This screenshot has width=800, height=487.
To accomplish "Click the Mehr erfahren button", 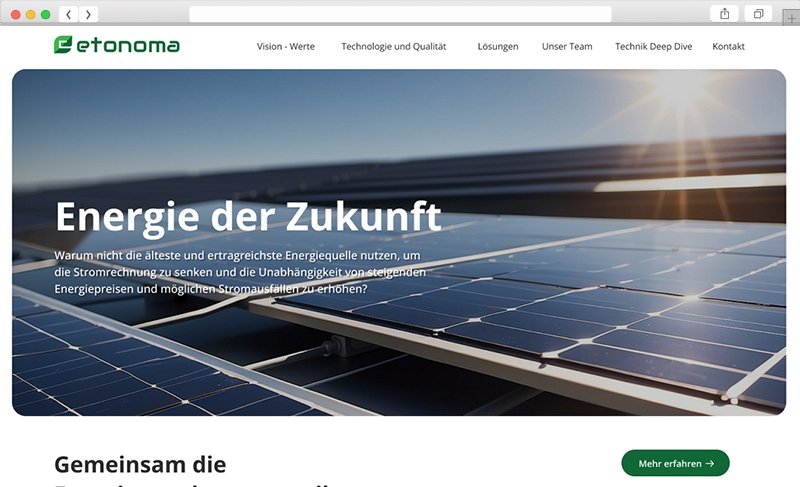I will tap(675, 463).
